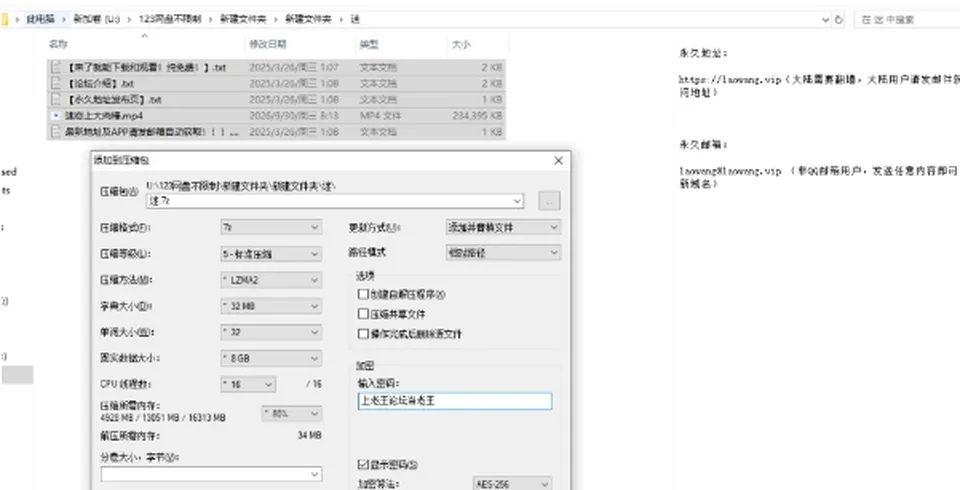Screen dimensions: 960x490
Task: Open the 字典大小 dropdown showing 32 MB
Action: (271, 306)
